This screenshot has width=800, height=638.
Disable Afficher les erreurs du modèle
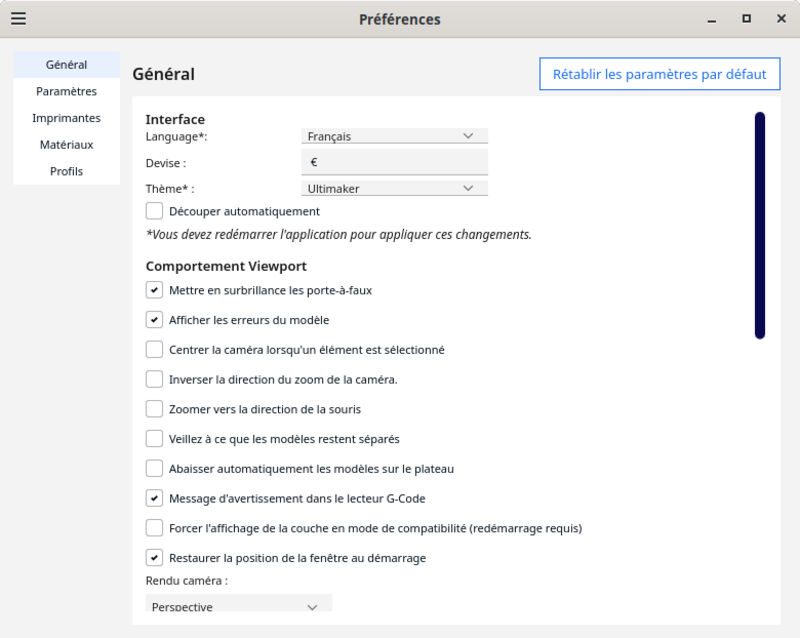[x=154, y=320]
